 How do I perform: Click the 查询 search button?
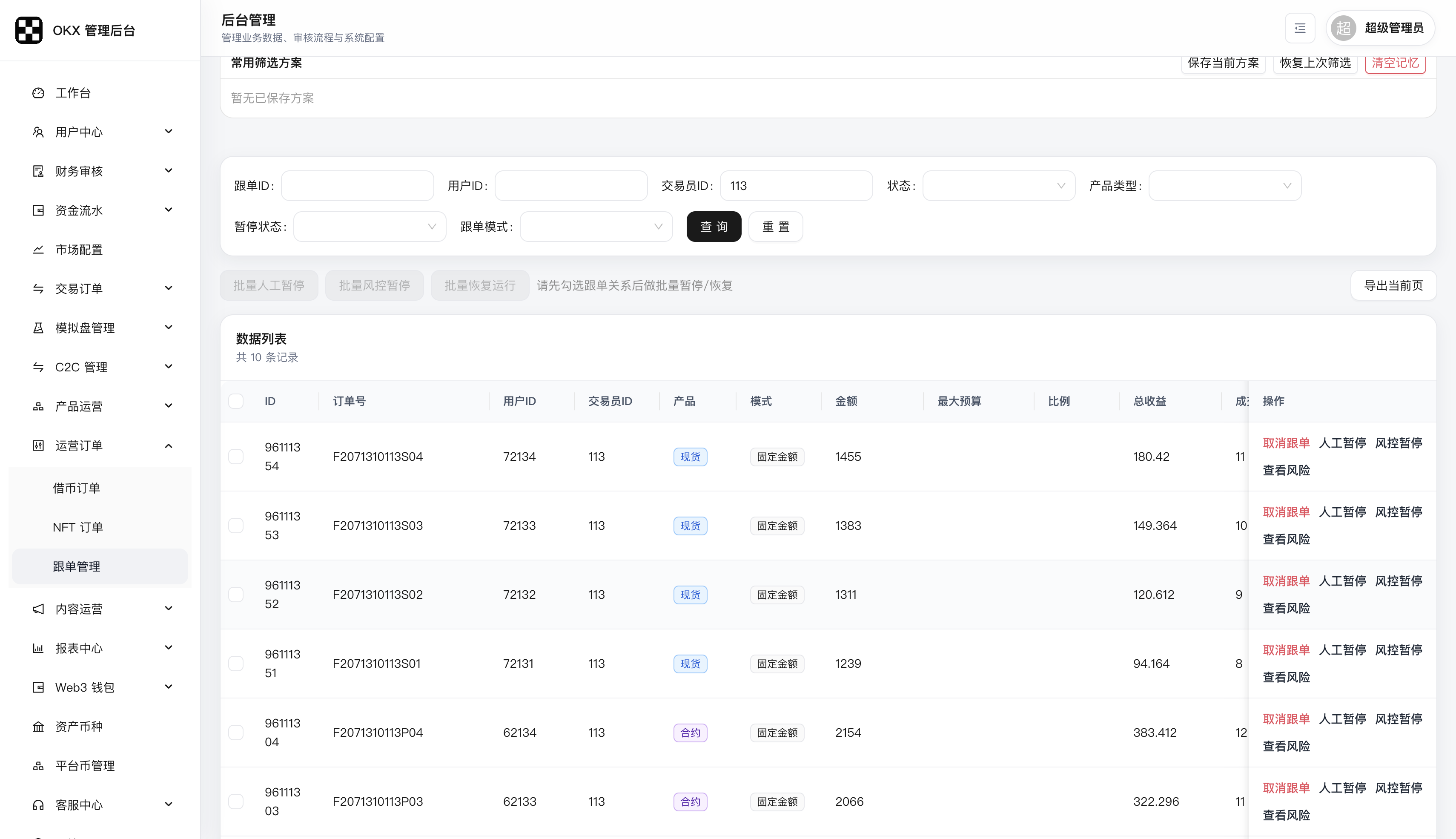click(714, 227)
